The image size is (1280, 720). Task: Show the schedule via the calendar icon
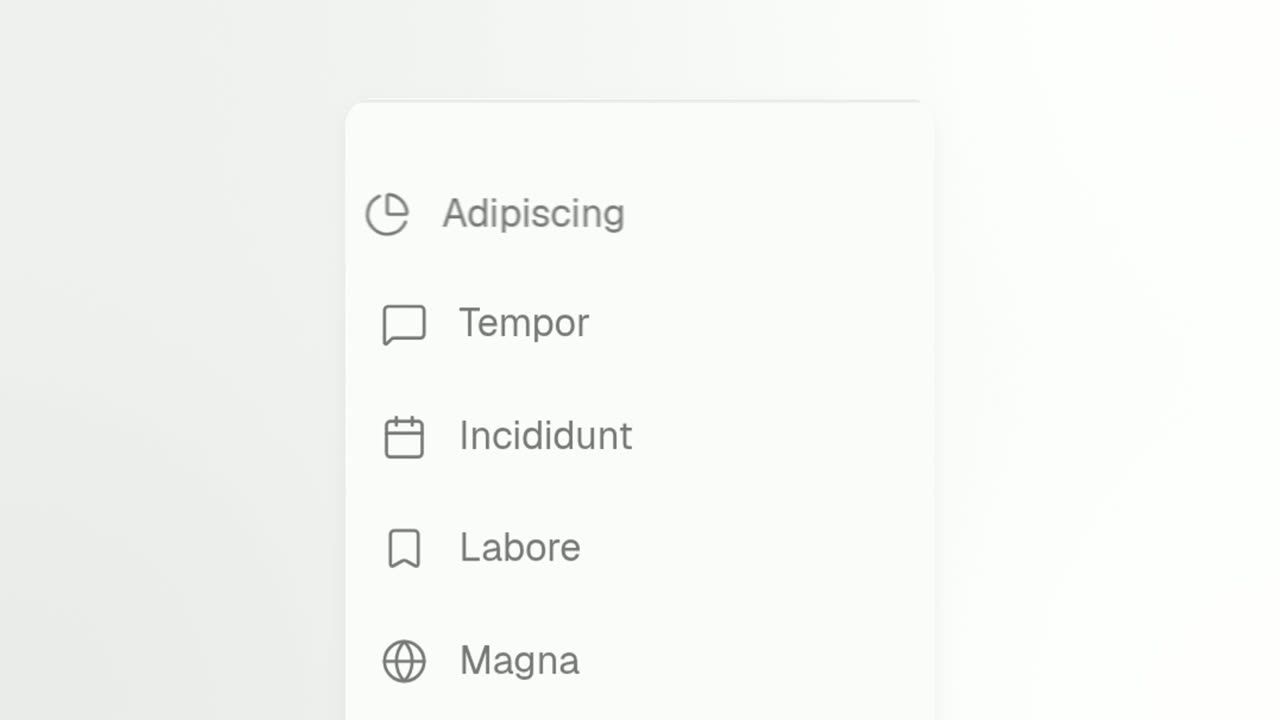point(404,437)
